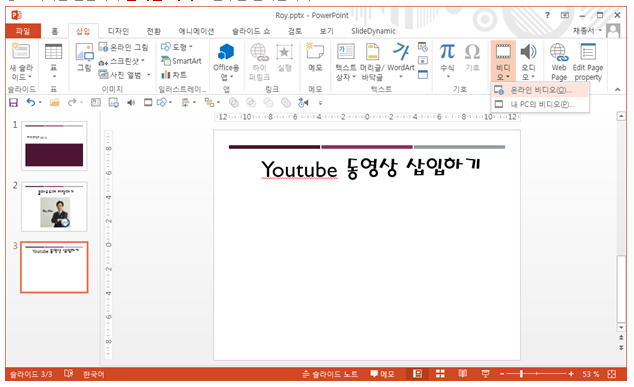This screenshot has height=387, width=634.
Task: Switch to Slide Sorter view icon
Action: coord(440,374)
